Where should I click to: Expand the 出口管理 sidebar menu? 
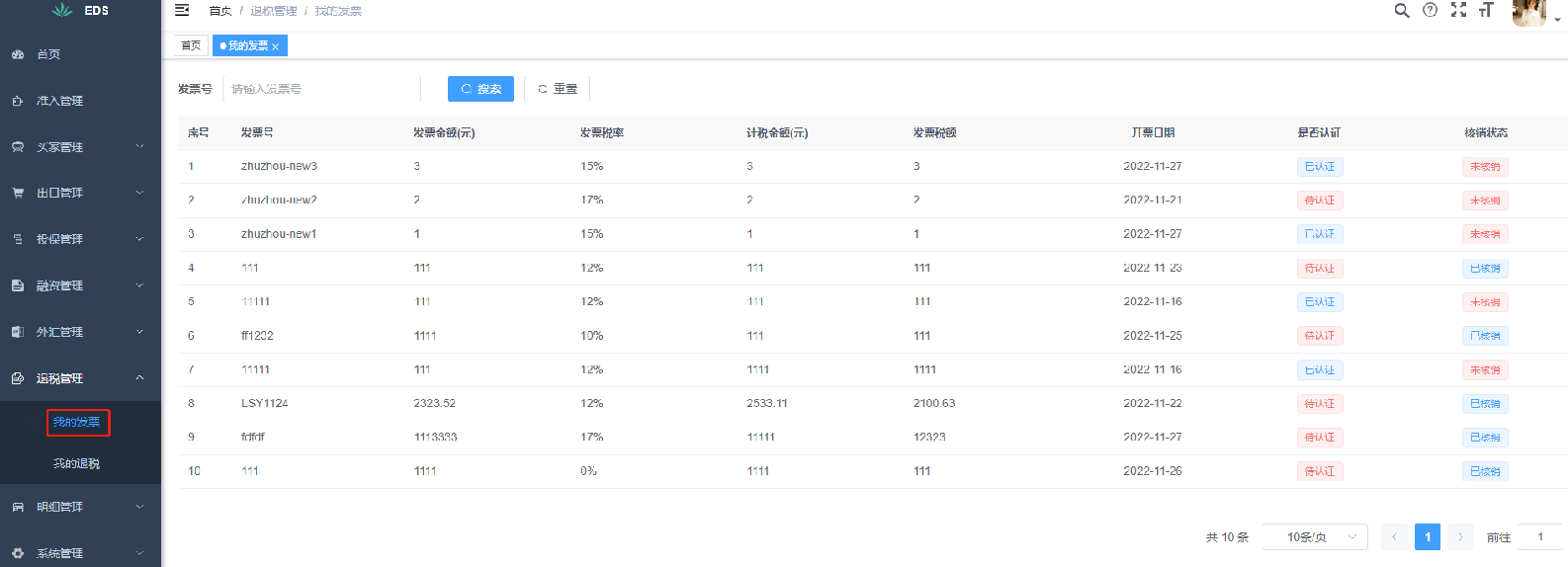click(x=80, y=193)
